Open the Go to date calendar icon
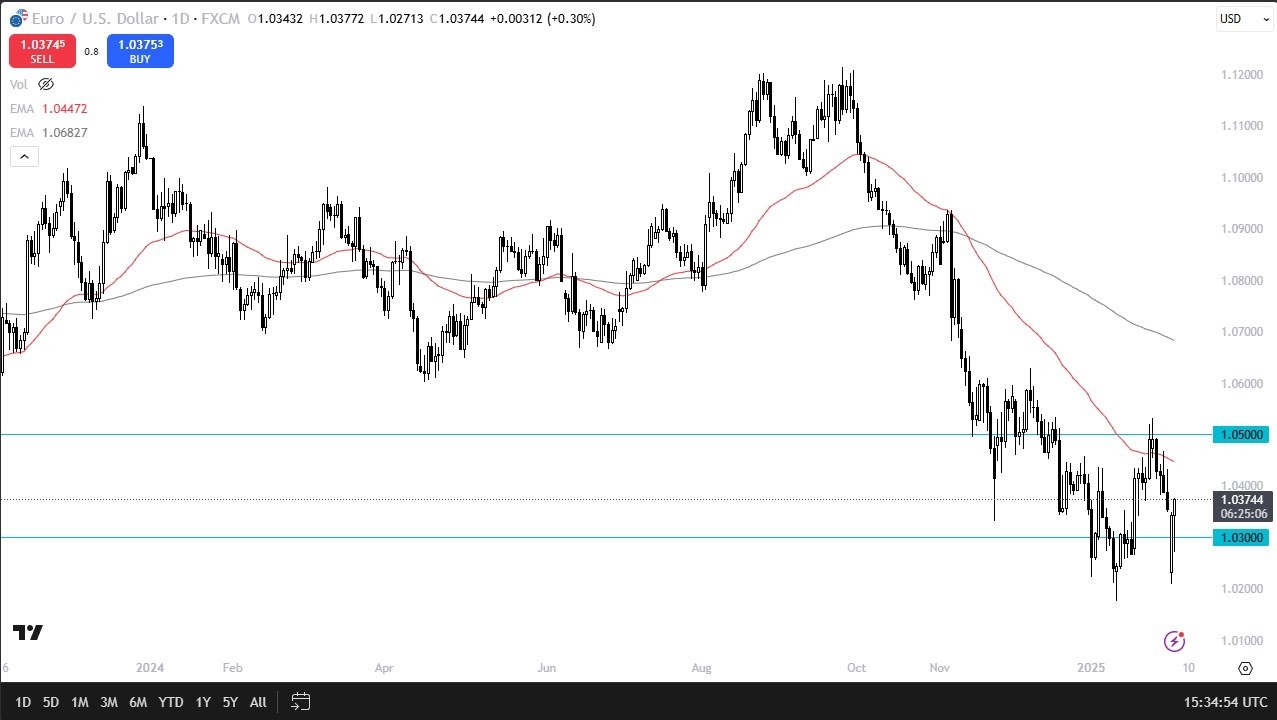The height and width of the screenshot is (720, 1277). (300, 702)
